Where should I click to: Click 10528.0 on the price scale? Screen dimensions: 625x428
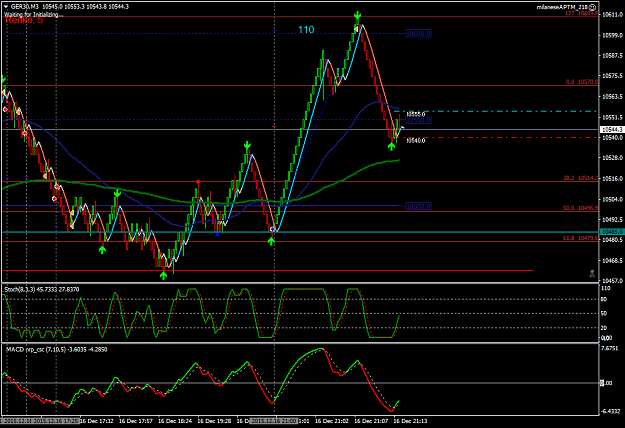(x=612, y=158)
